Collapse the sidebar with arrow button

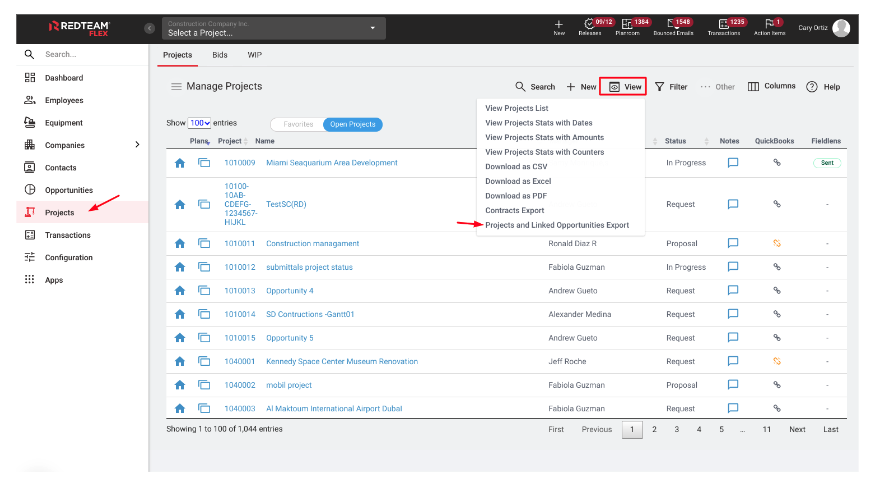coord(150,28)
